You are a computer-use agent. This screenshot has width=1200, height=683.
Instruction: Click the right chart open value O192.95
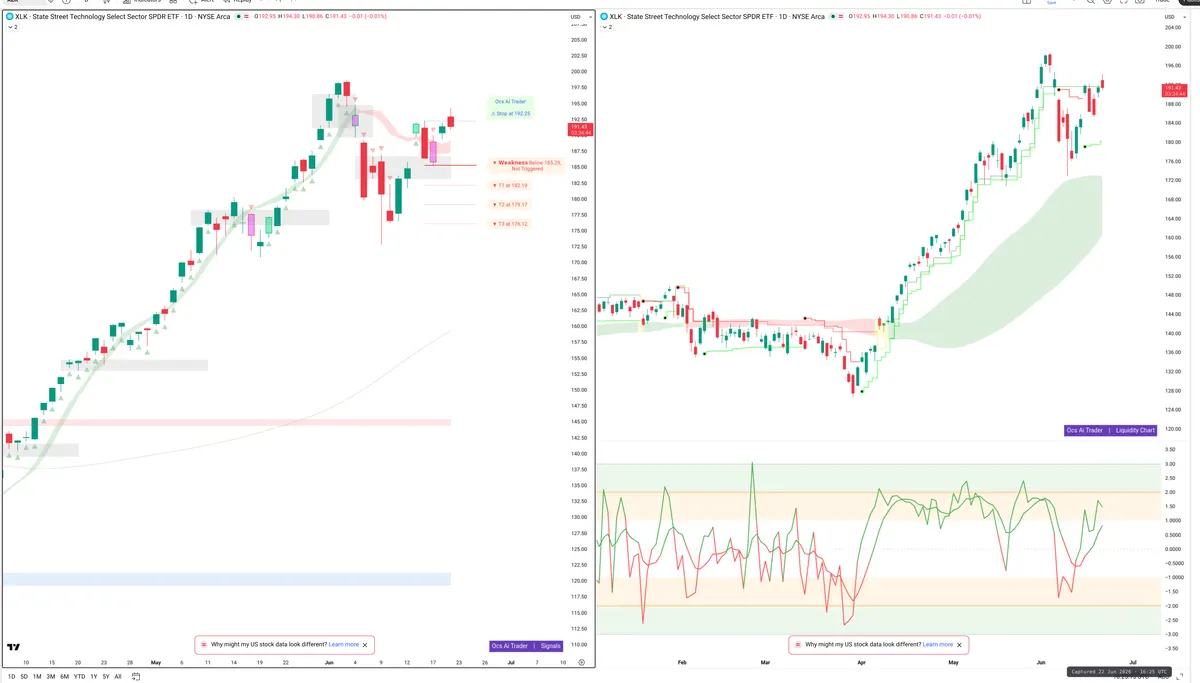pos(861,17)
